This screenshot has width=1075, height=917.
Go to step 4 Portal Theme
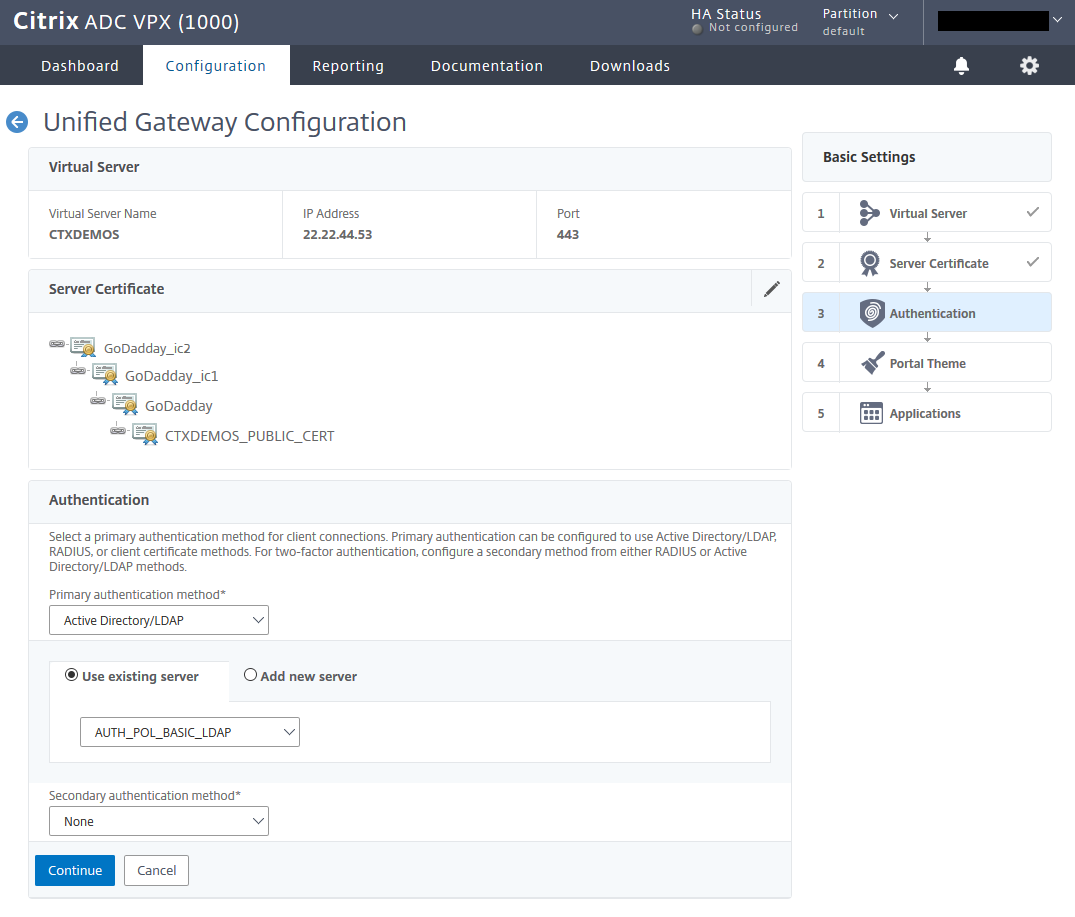(927, 363)
